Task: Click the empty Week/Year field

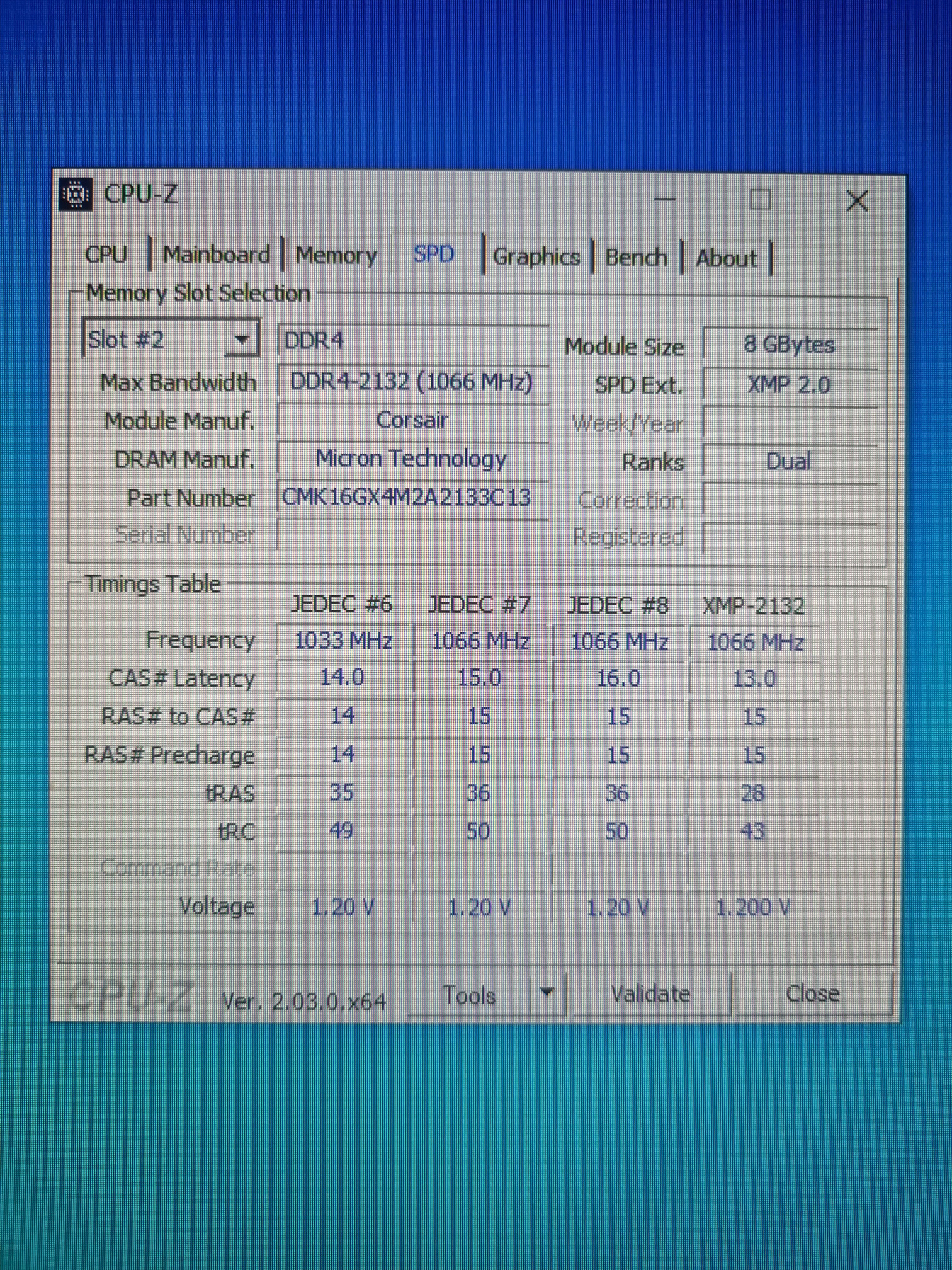Action: point(790,423)
